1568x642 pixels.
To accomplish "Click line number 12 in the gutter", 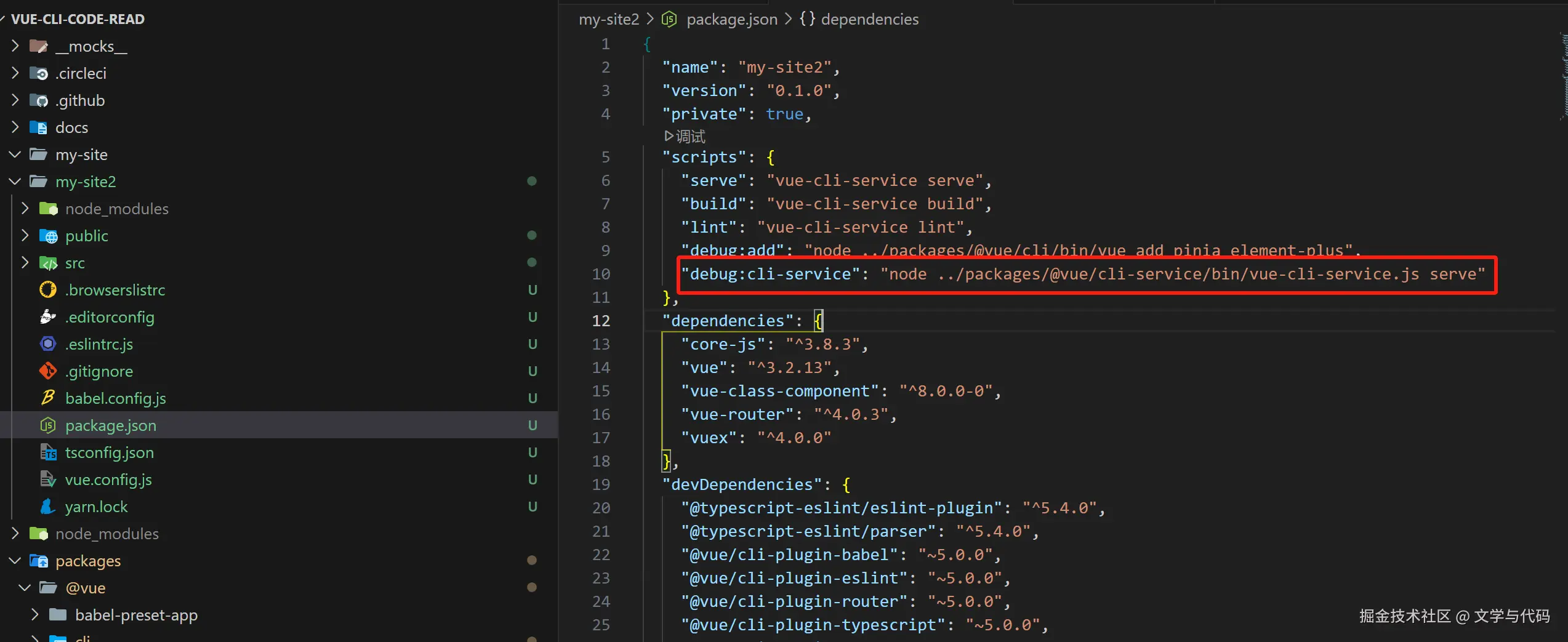I will [601, 321].
